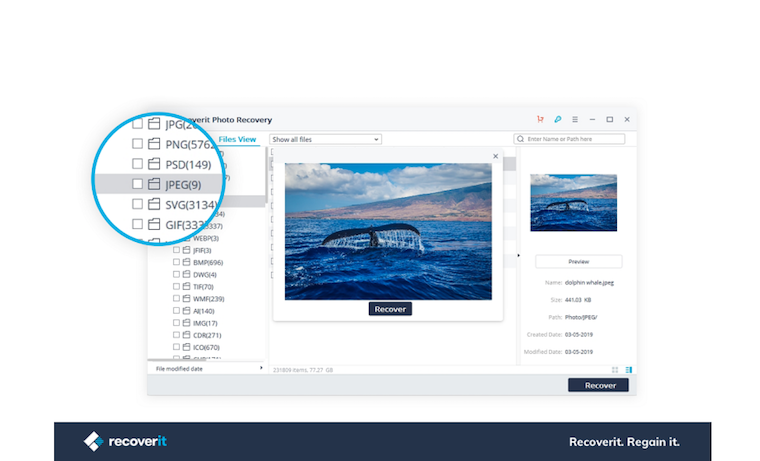Click the Preview button under the thumbnail
The width and height of the screenshot is (760, 461).
pyautogui.click(x=579, y=262)
